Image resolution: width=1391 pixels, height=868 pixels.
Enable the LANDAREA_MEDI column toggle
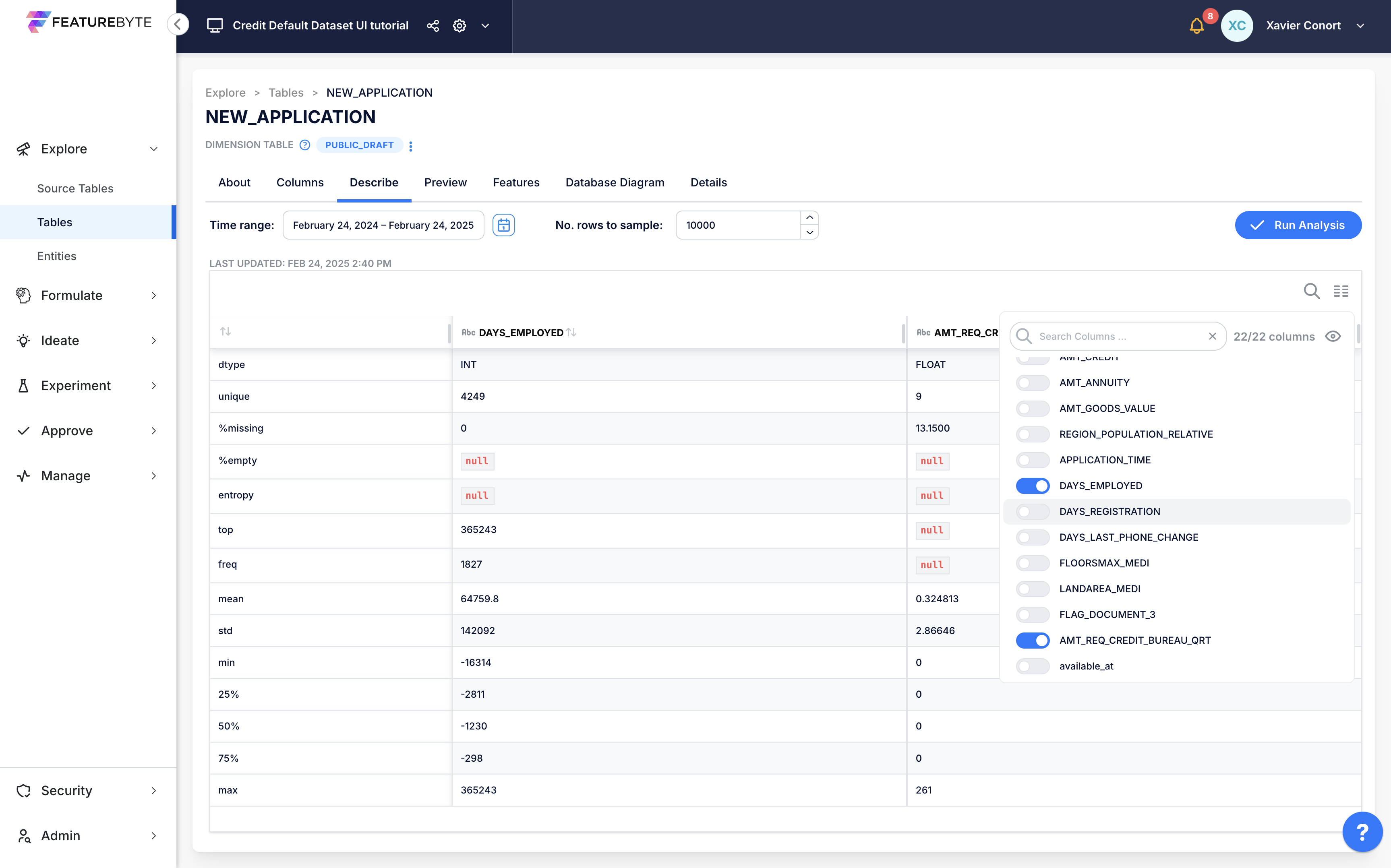pos(1032,589)
